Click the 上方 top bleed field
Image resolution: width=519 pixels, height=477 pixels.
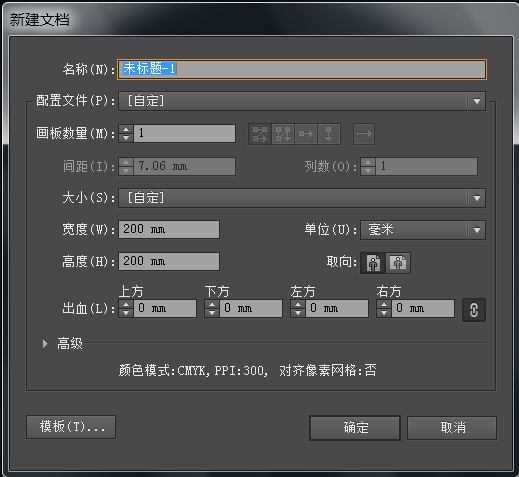click(x=165, y=308)
